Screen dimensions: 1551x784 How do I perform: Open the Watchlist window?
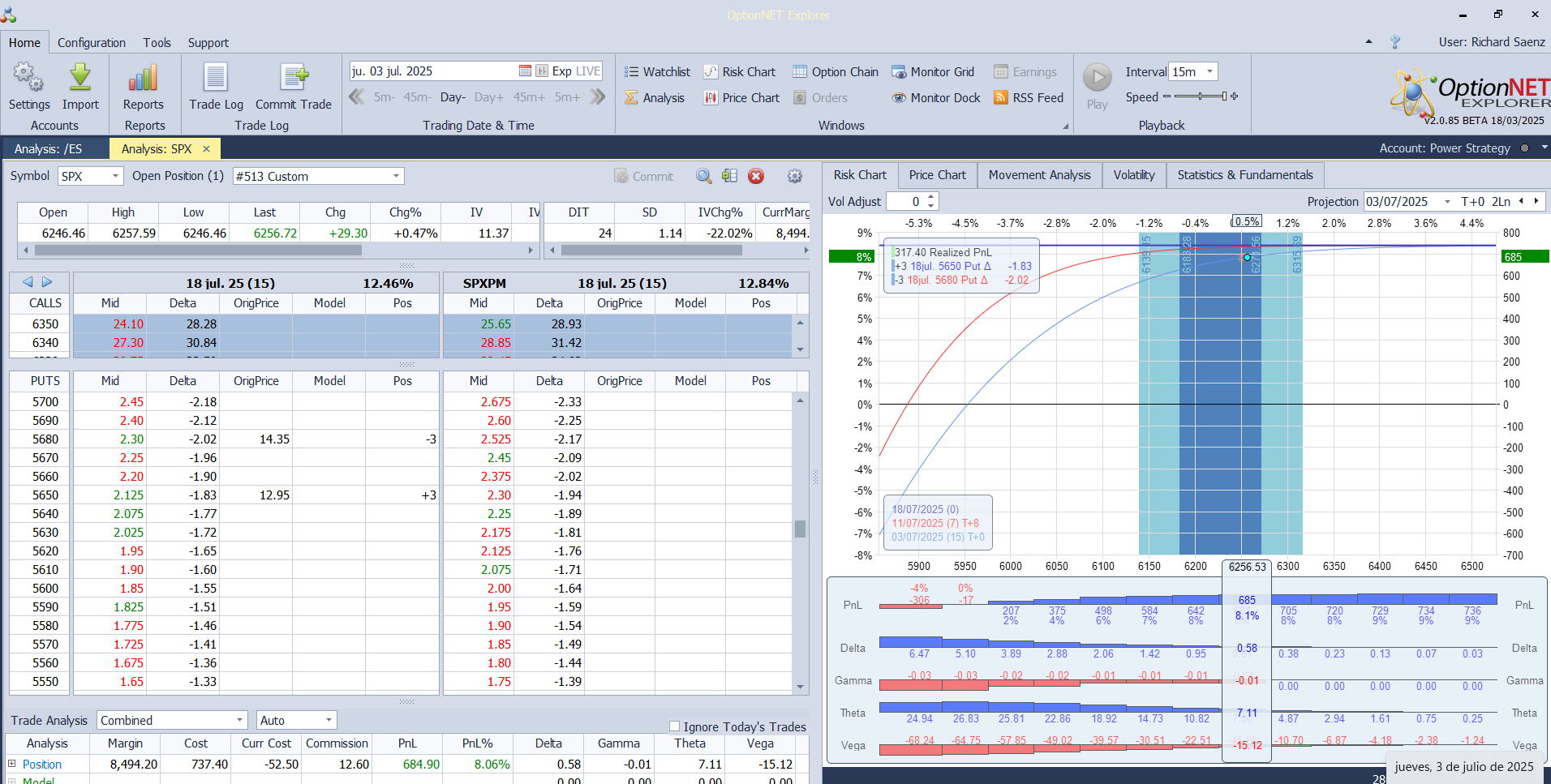click(x=658, y=71)
